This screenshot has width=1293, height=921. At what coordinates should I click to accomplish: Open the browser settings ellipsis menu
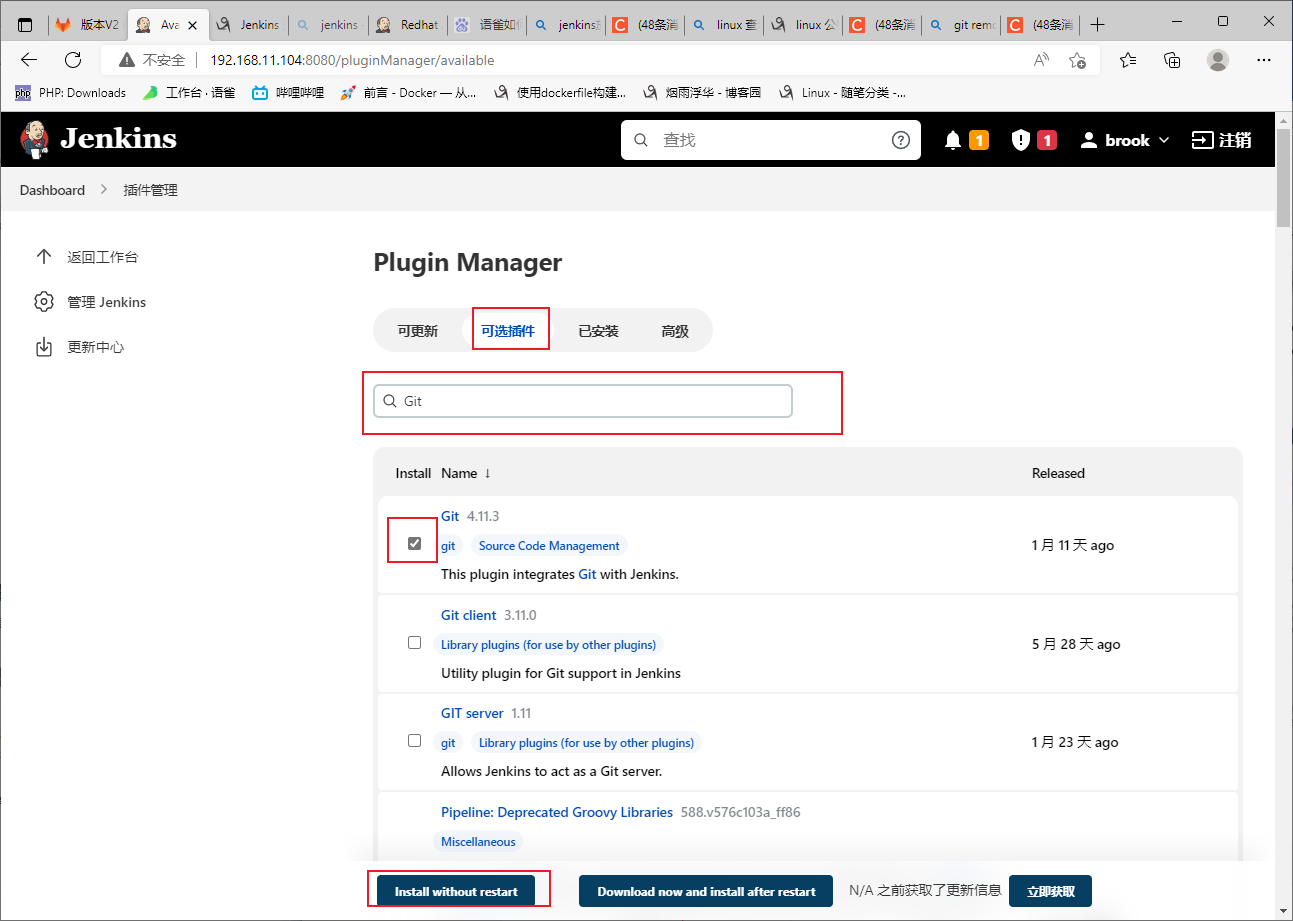pyautogui.click(x=1262, y=60)
